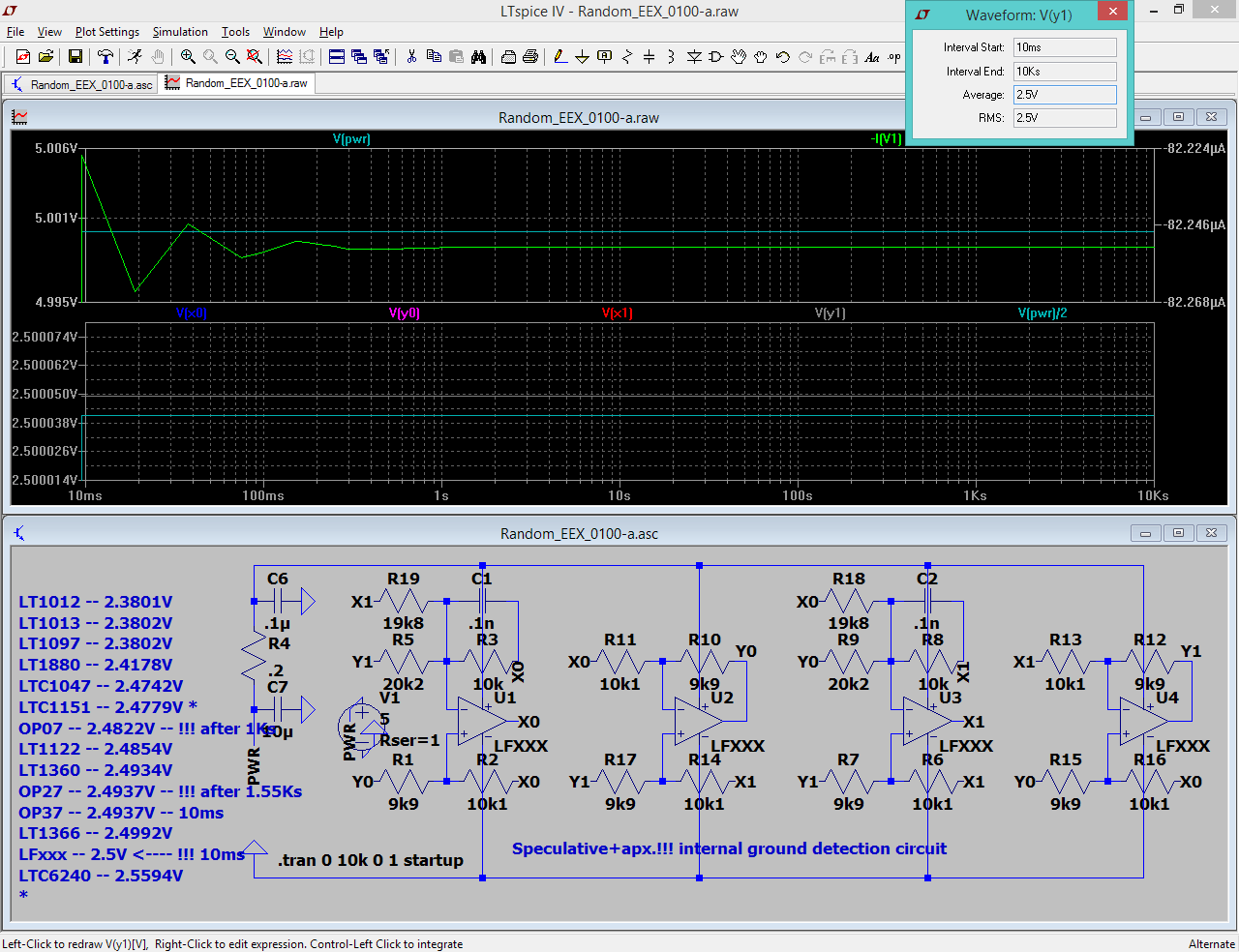Click the Copy icon in toolbar

click(434, 57)
